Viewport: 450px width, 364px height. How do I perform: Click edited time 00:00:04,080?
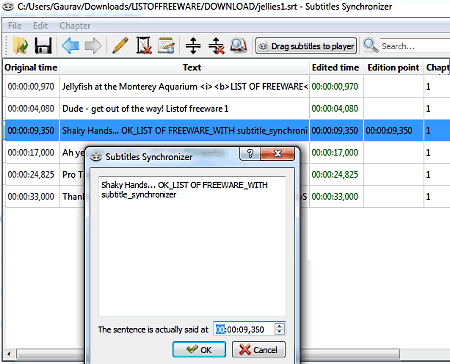point(336,109)
